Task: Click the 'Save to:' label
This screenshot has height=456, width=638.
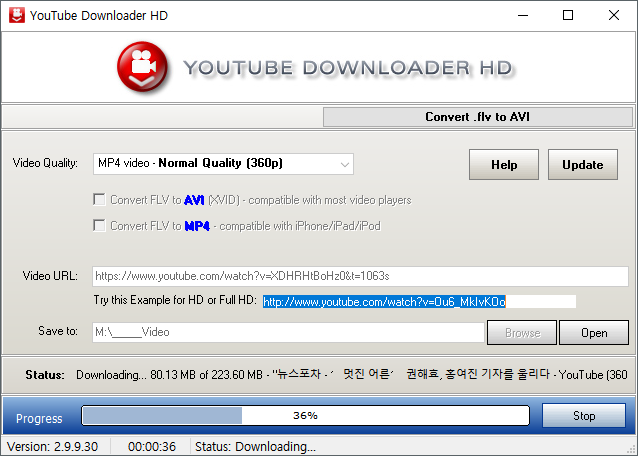Action: pyautogui.click(x=58, y=331)
